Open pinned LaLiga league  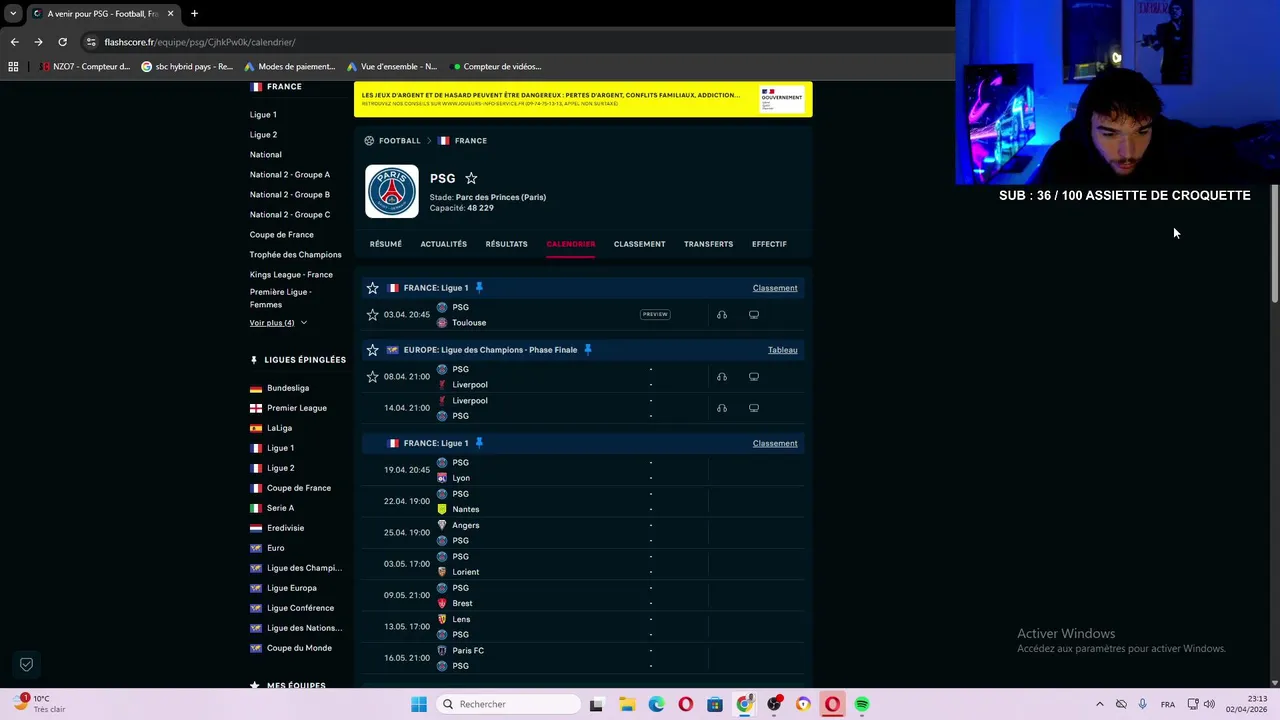280,428
